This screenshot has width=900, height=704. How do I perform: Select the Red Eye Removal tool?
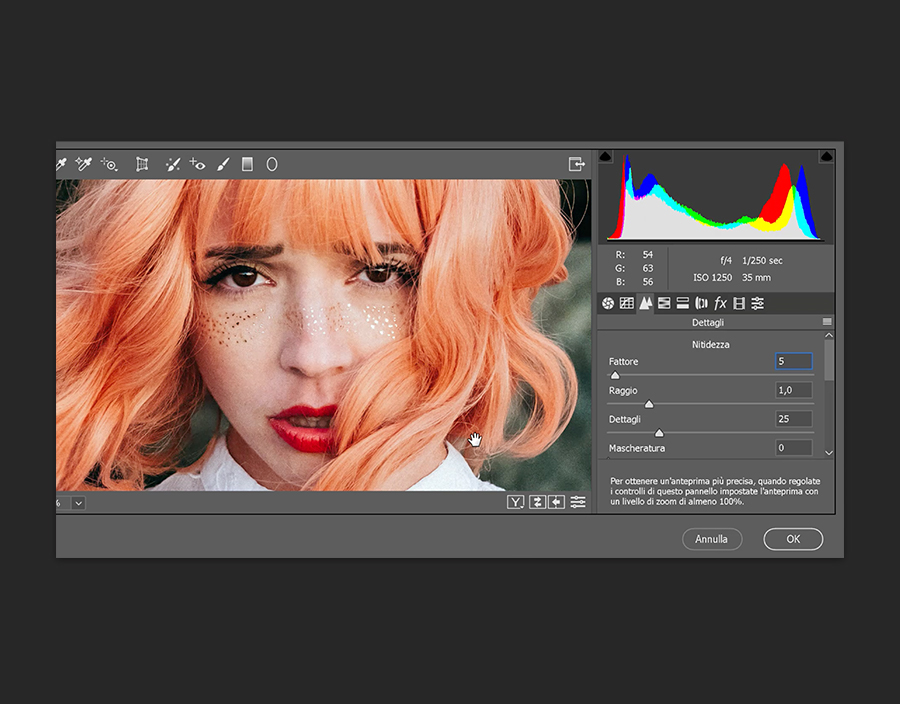197,164
